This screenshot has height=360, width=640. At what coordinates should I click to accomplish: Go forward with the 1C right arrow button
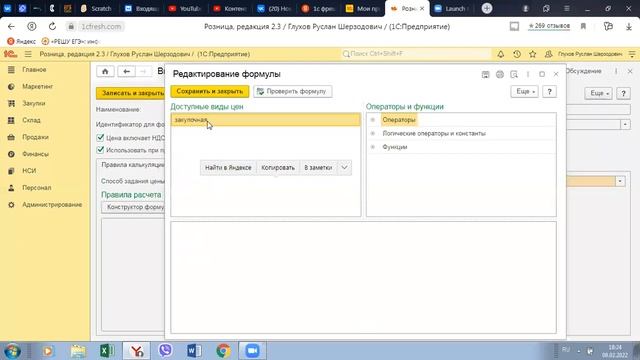143,71
